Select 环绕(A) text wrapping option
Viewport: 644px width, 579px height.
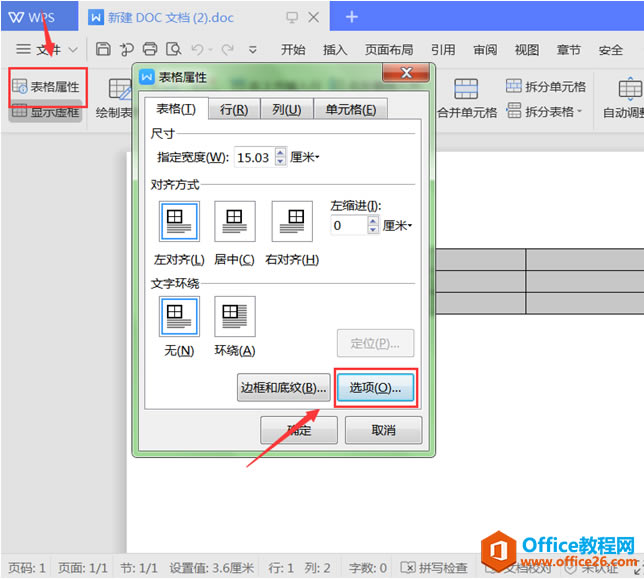point(235,317)
